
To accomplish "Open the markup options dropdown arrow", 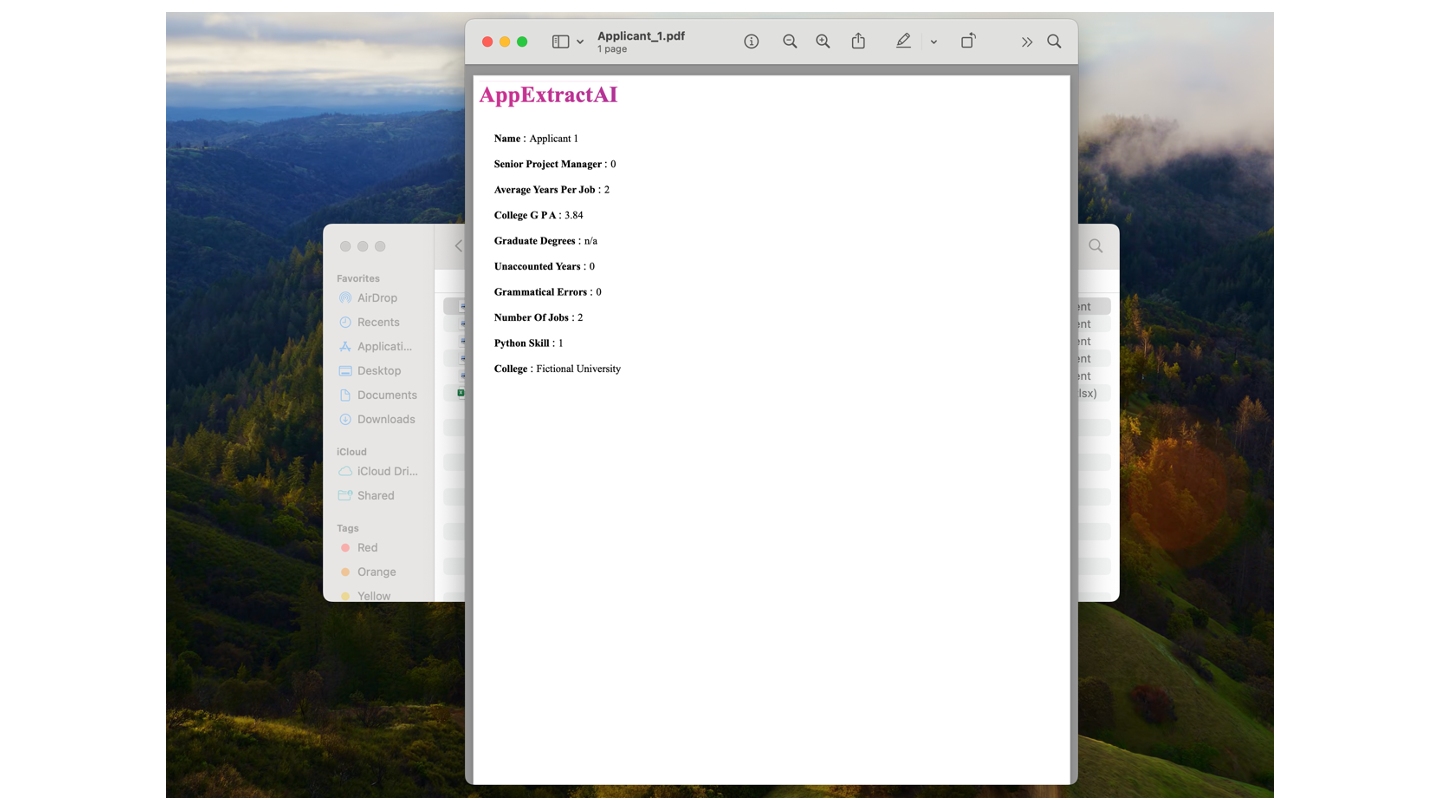I will point(933,42).
